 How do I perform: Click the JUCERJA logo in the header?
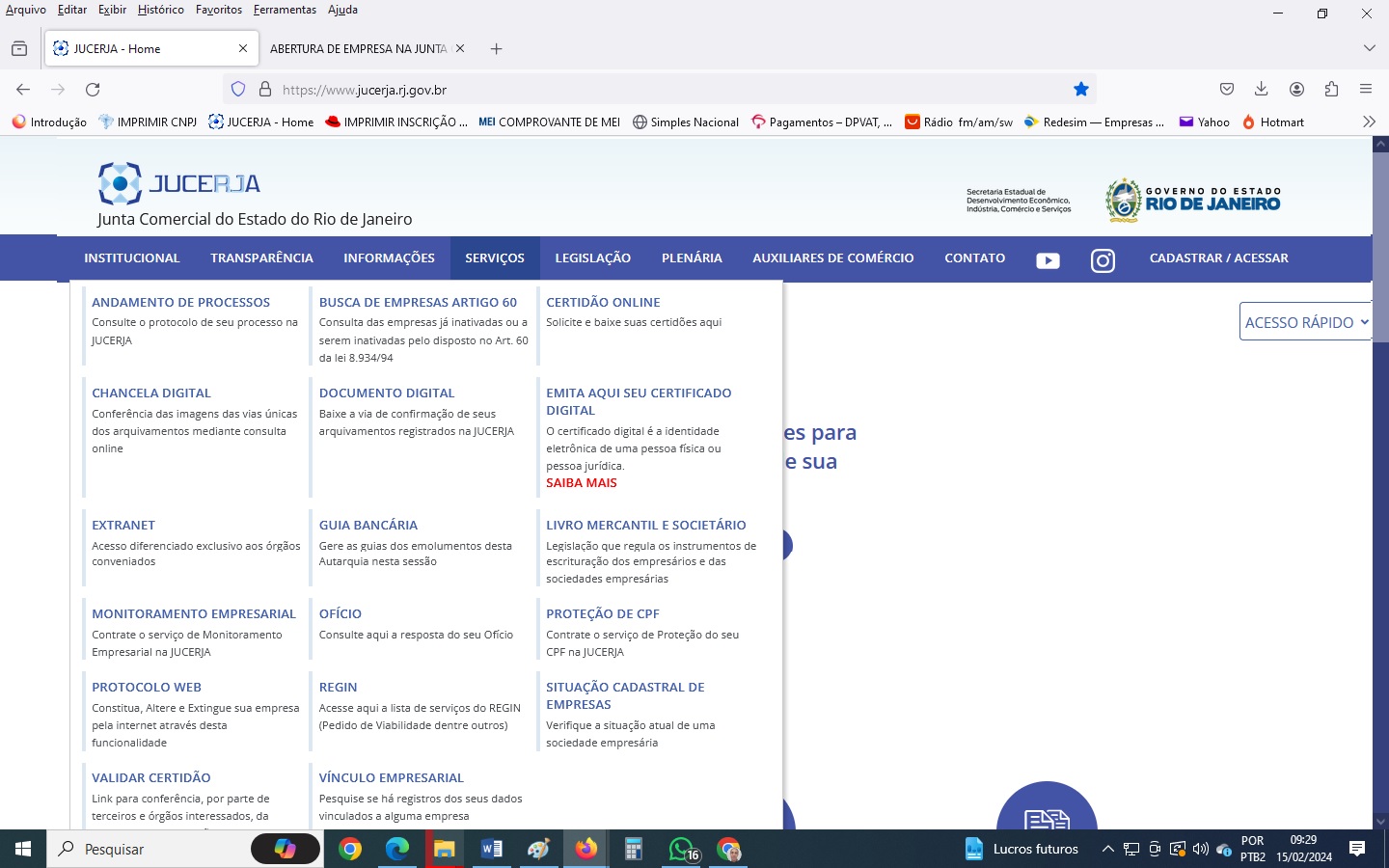pyautogui.click(x=179, y=183)
